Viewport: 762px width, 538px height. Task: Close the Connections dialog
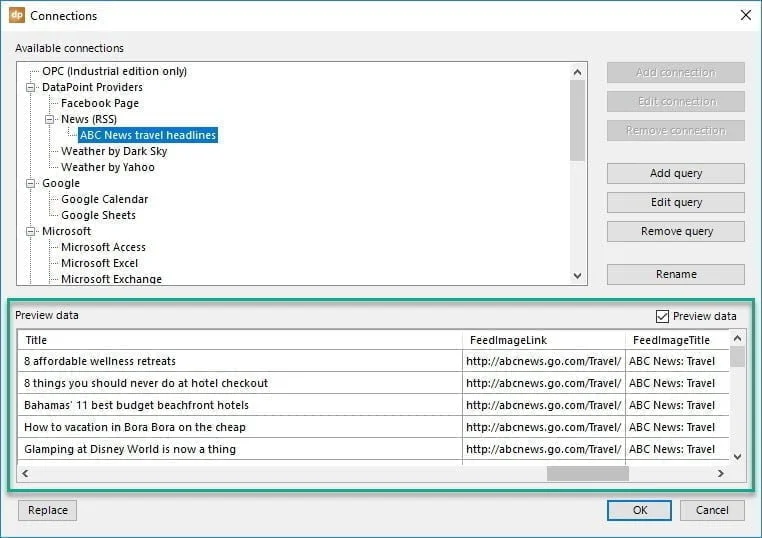pos(745,15)
